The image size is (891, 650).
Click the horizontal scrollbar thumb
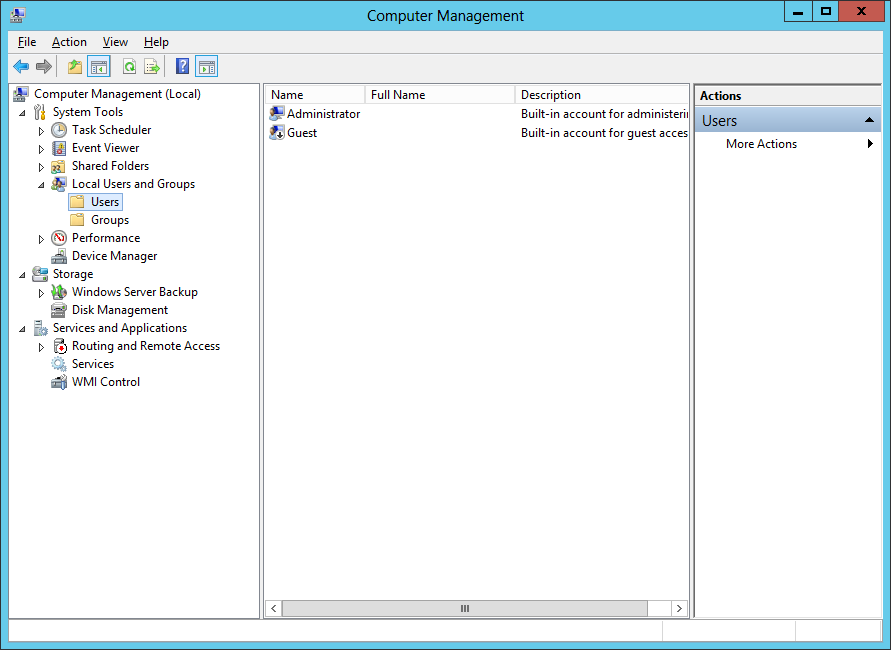(x=464, y=609)
